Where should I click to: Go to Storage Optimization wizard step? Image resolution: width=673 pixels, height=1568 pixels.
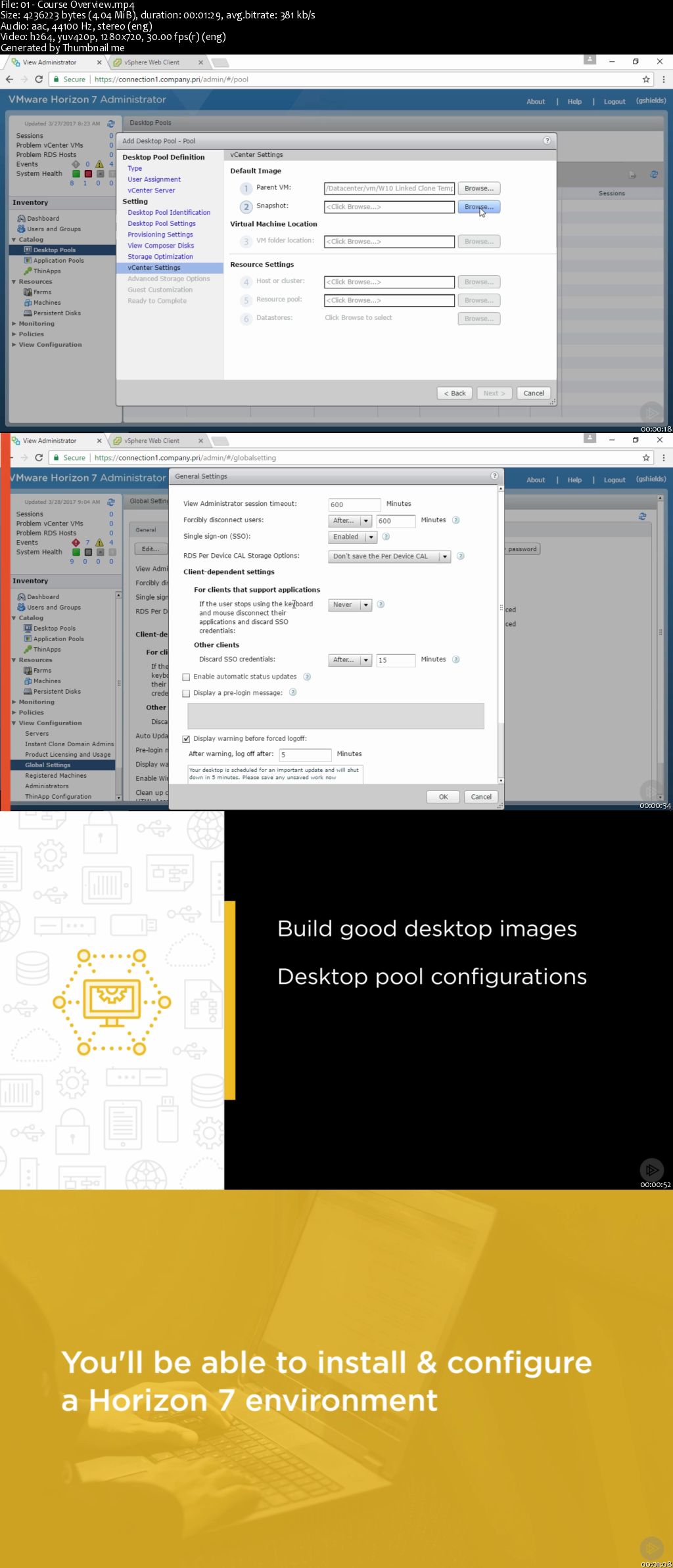click(160, 257)
